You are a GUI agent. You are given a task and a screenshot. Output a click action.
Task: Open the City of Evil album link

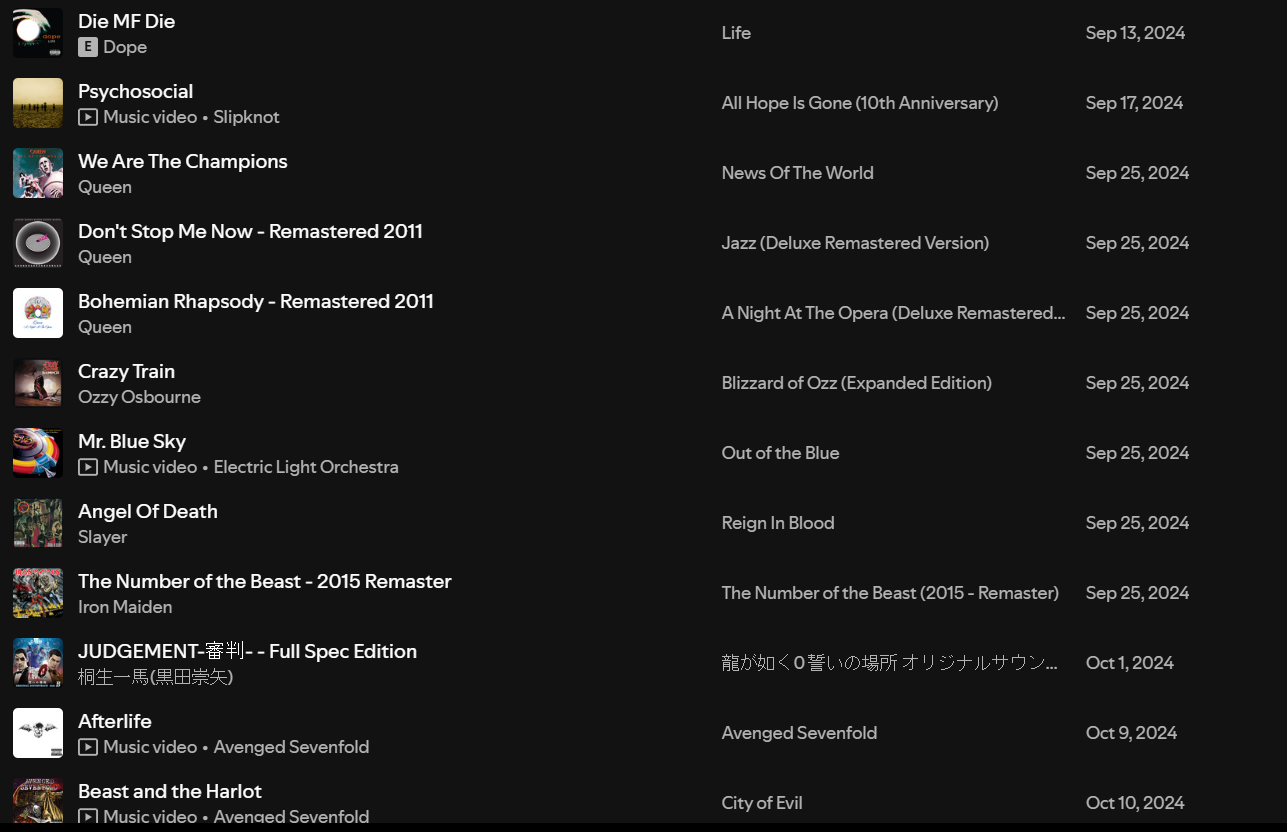point(761,803)
